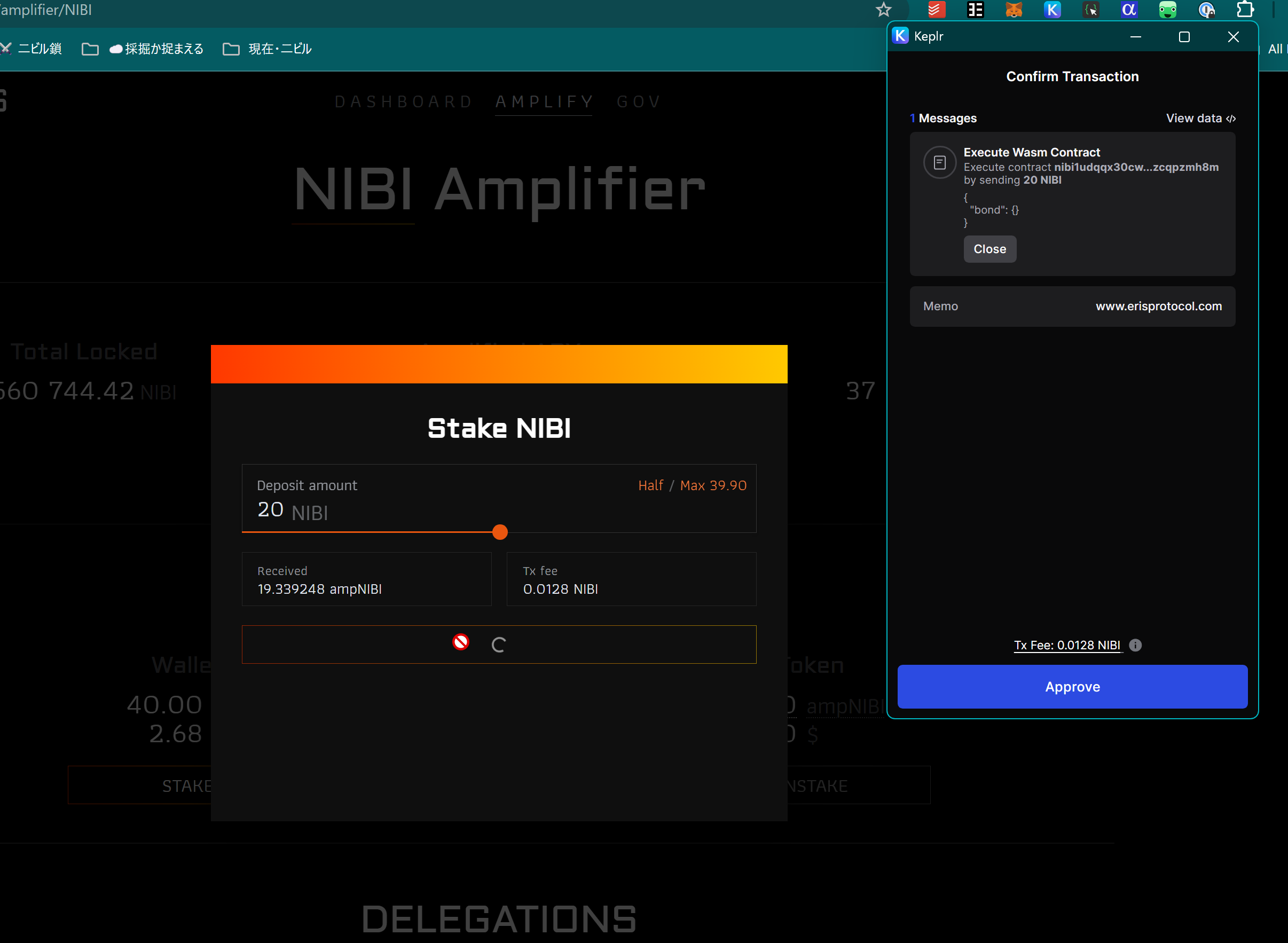Viewport: 1288px width, 943px height.
Task: Open the 現在・ニビル bookmark folder
Action: point(267,49)
